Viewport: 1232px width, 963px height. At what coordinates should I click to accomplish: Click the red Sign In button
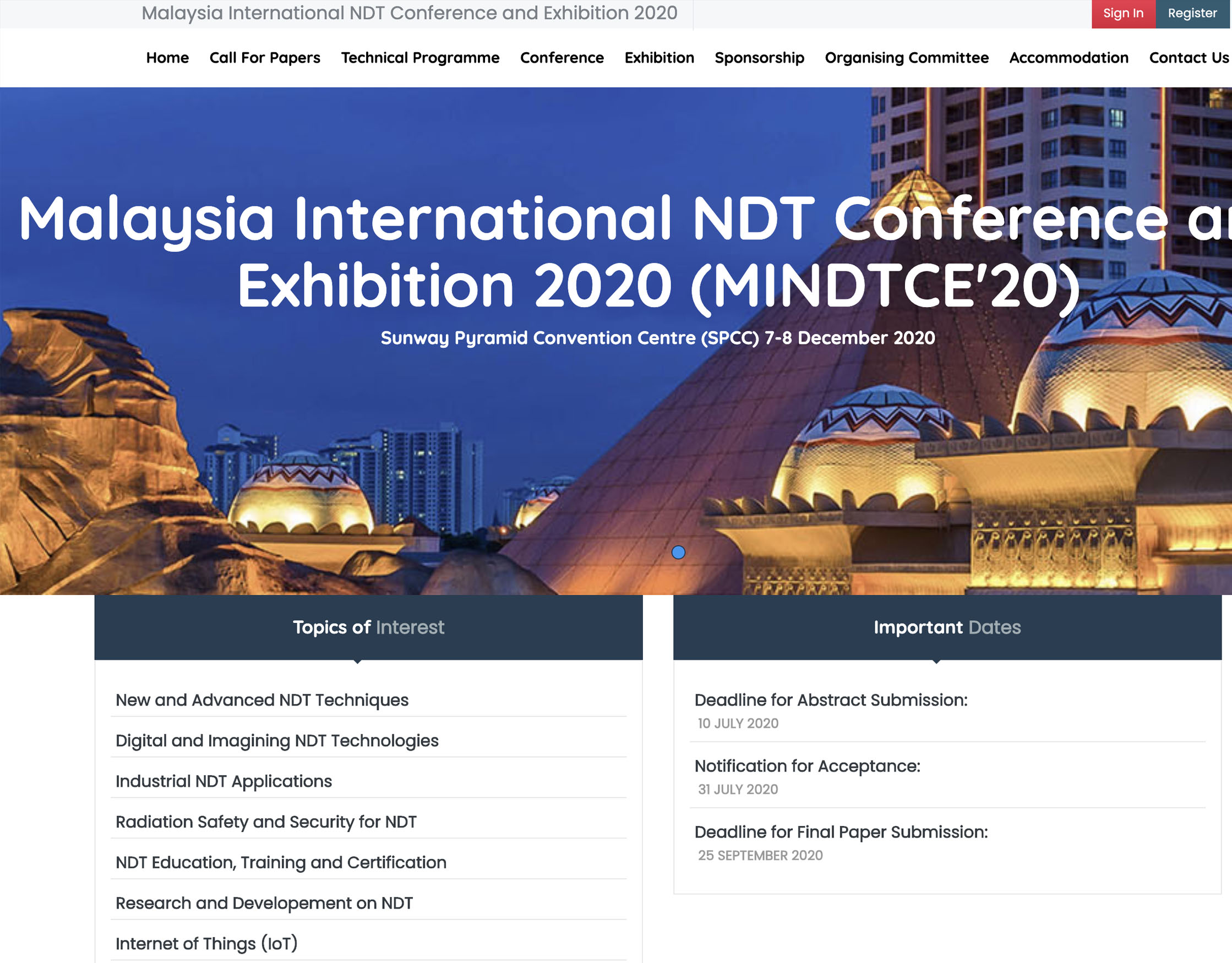click(1122, 14)
